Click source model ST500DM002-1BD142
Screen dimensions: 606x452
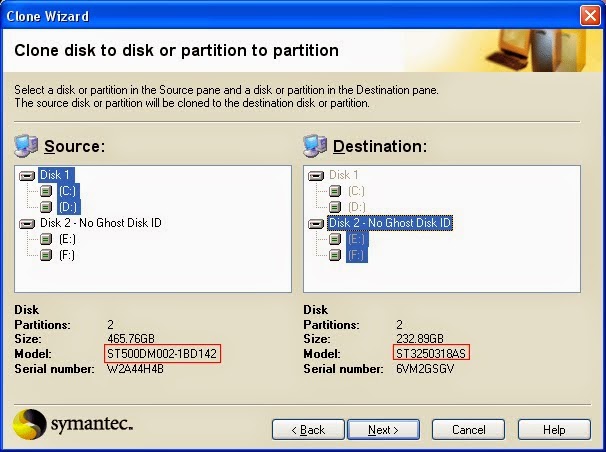click(162, 353)
